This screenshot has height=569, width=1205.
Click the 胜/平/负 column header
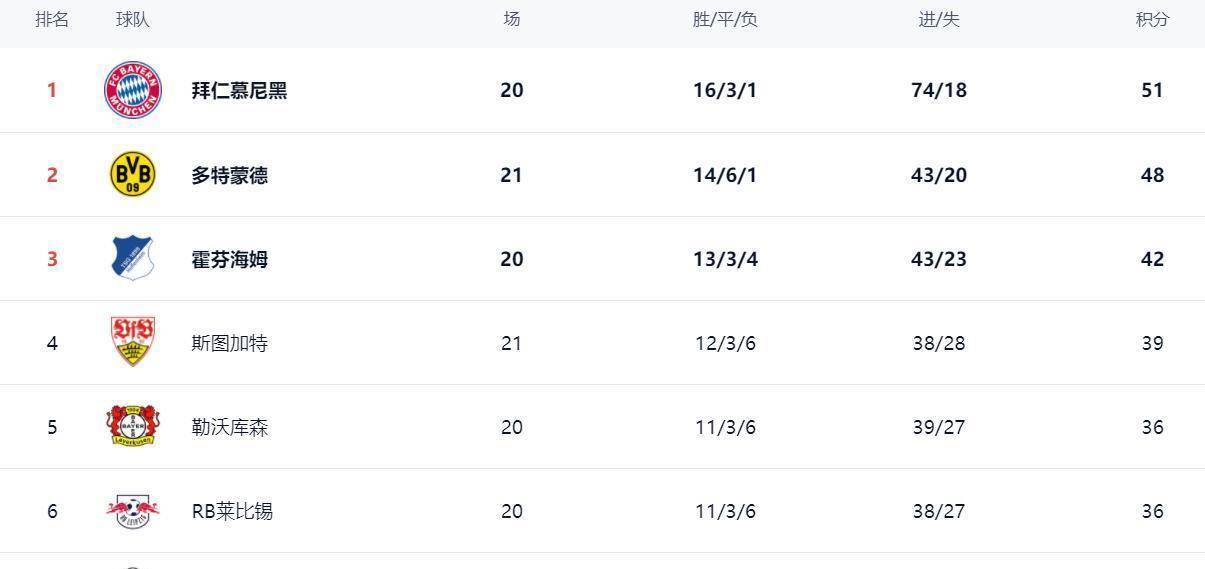point(725,19)
